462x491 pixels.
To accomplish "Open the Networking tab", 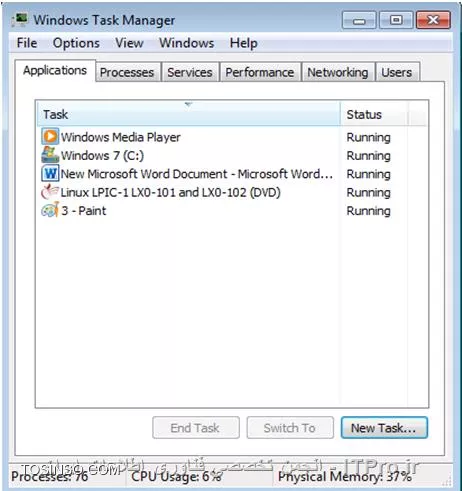I will 338,72.
